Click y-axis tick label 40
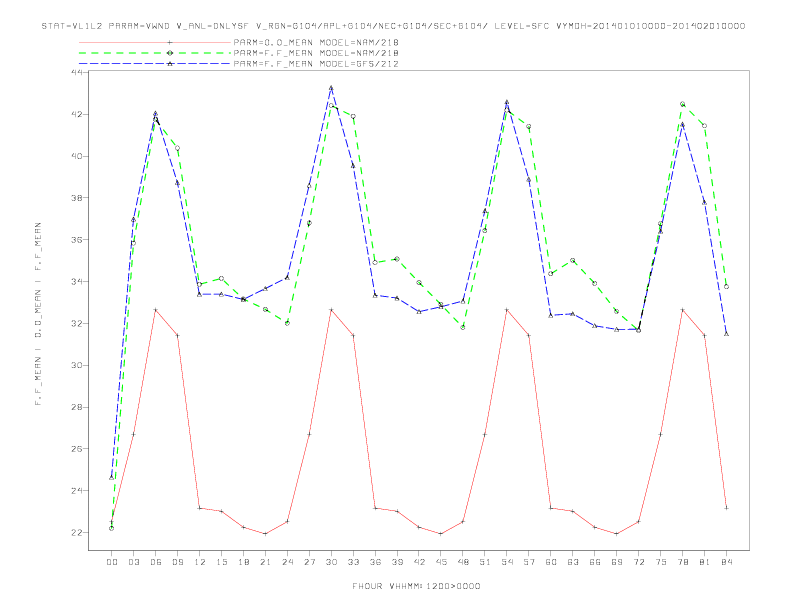The image size is (792, 612). [77, 156]
